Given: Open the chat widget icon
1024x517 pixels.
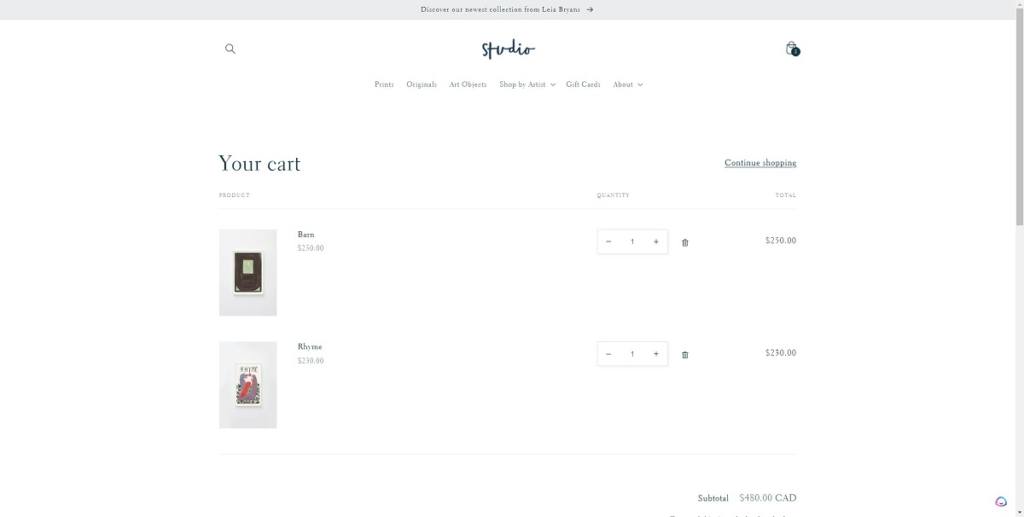Looking at the screenshot, I should tap(1001, 501).
